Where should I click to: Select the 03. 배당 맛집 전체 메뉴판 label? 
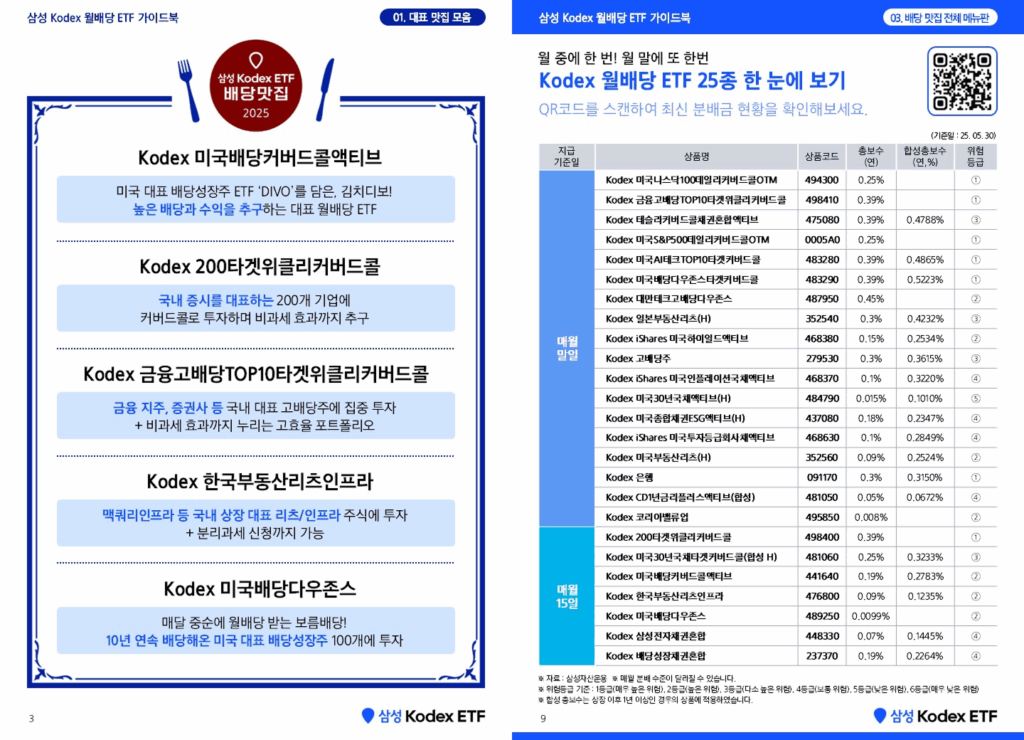click(x=940, y=18)
